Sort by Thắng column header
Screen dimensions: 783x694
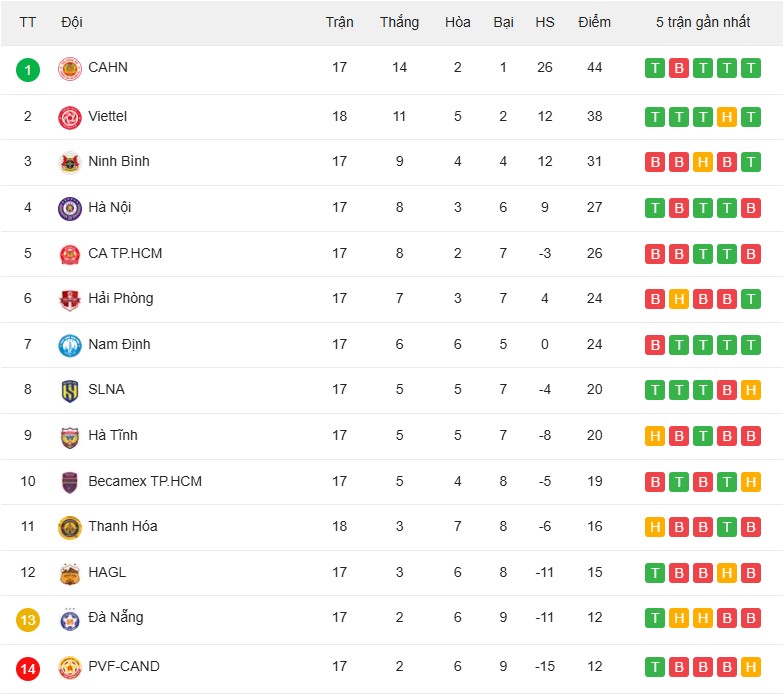coord(399,22)
